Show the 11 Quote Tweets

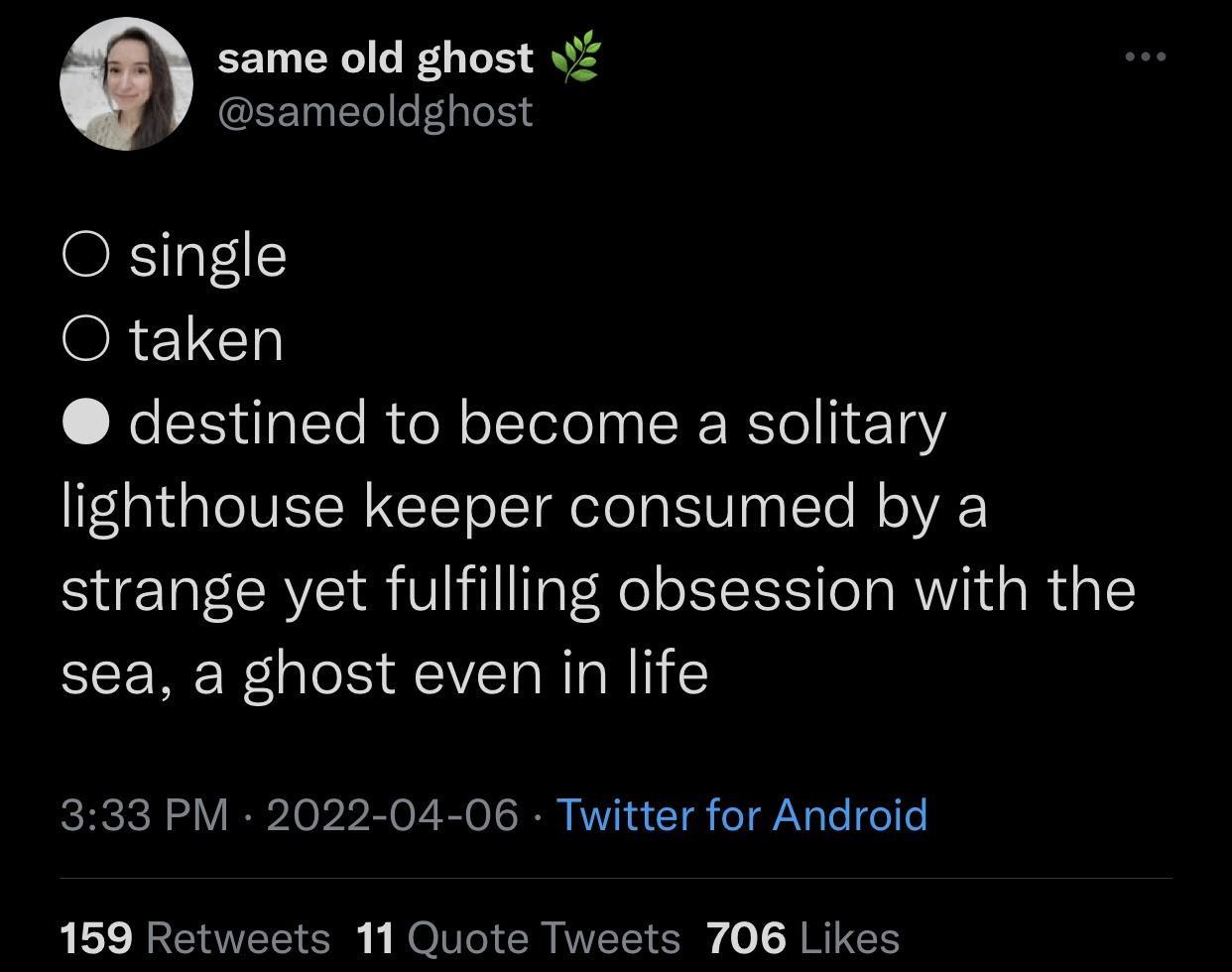click(x=518, y=937)
